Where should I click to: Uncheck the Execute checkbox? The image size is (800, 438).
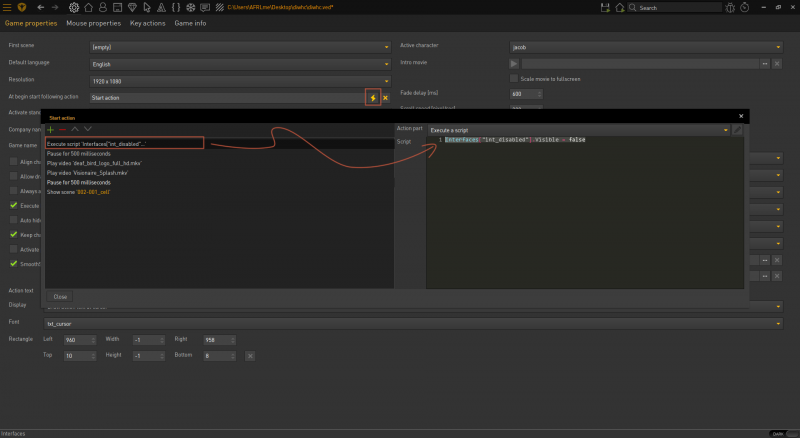coord(14,205)
